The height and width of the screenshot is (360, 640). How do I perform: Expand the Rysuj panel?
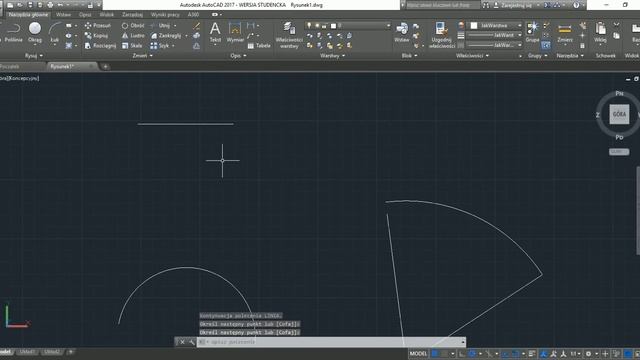tap(34, 56)
